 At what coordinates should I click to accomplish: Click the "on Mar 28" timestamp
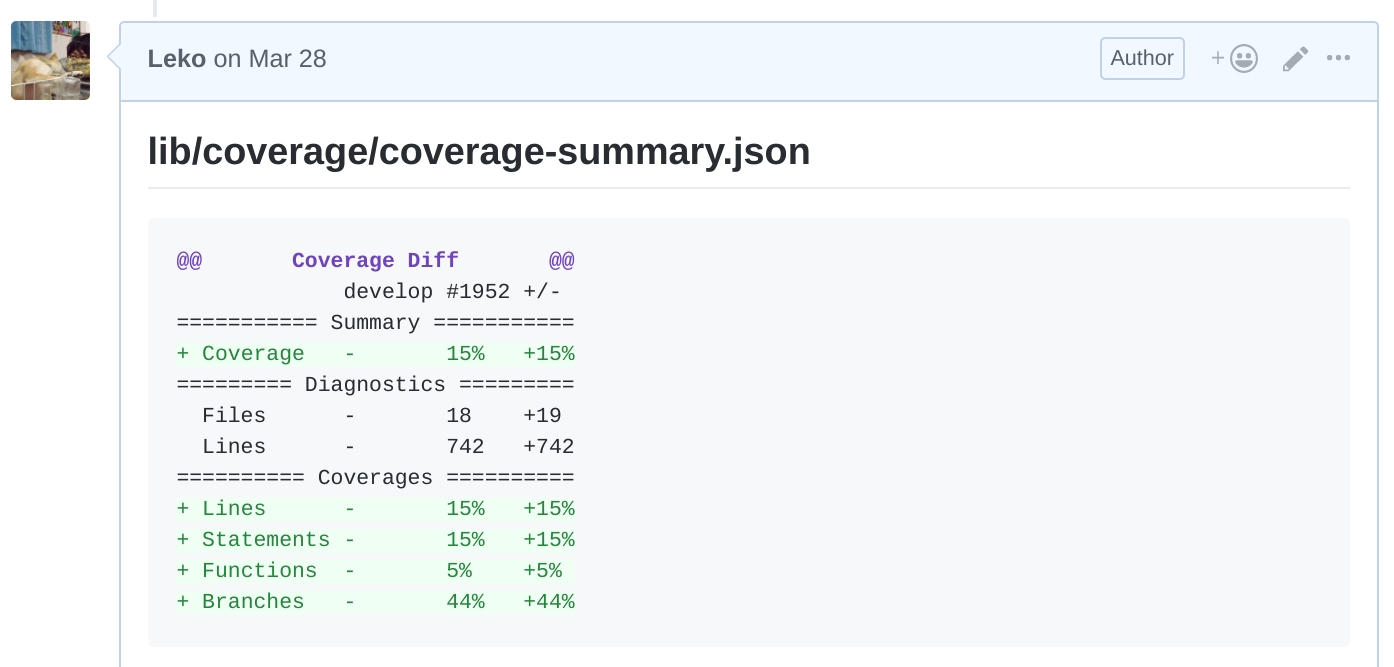[x=270, y=59]
